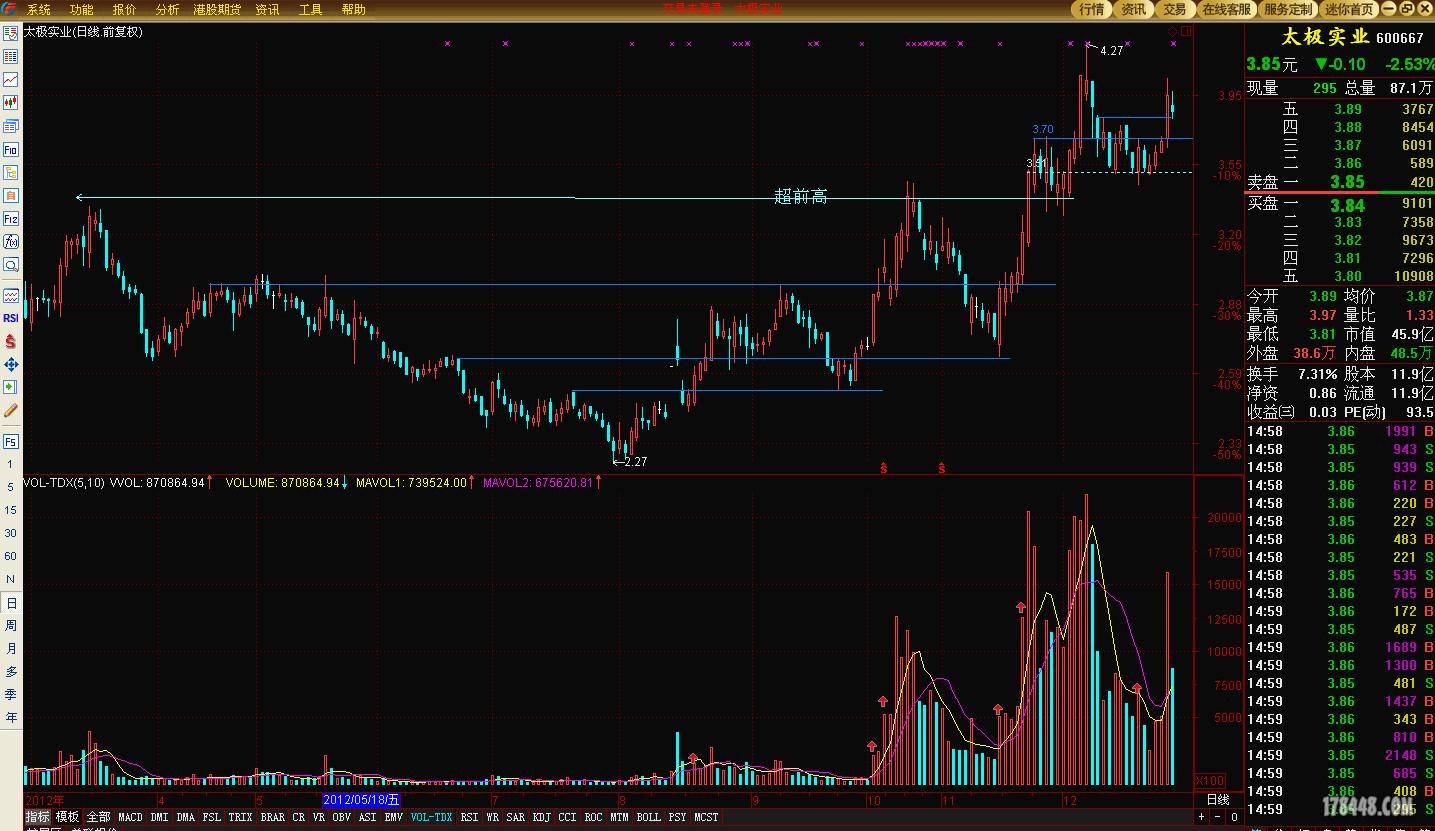Click the intraday line chart icon
The height and width of the screenshot is (831, 1435).
tap(11, 79)
